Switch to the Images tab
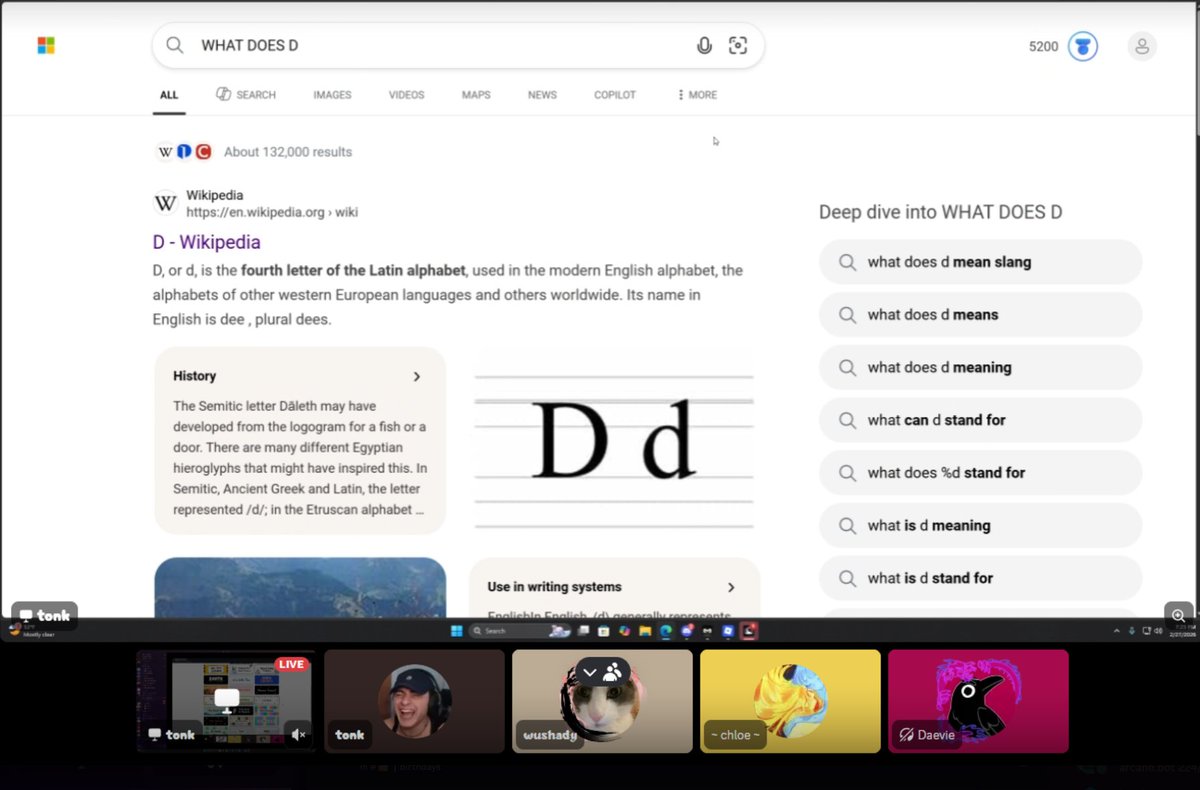This screenshot has height=790, width=1200. (332, 95)
